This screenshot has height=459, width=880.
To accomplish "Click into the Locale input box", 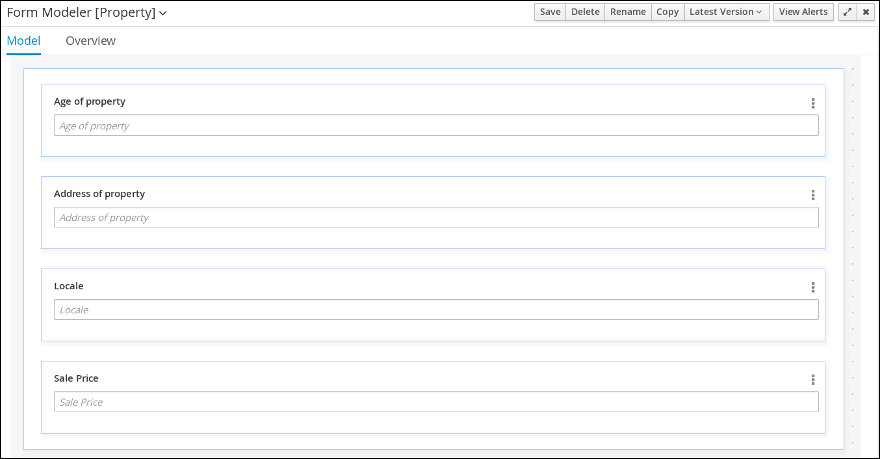I will pyautogui.click(x=436, y=310).
